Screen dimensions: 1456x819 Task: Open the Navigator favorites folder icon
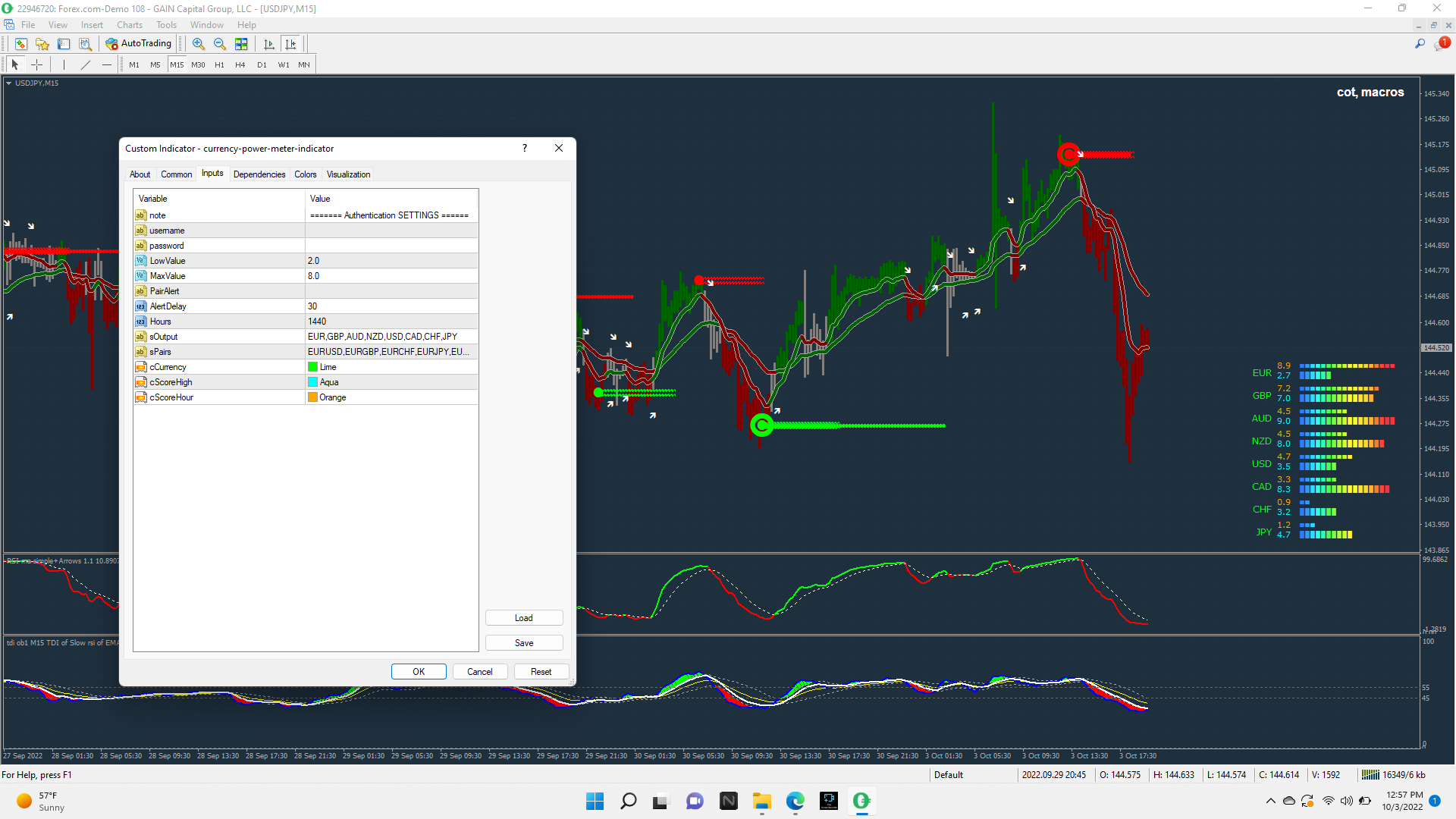[42, 44]
